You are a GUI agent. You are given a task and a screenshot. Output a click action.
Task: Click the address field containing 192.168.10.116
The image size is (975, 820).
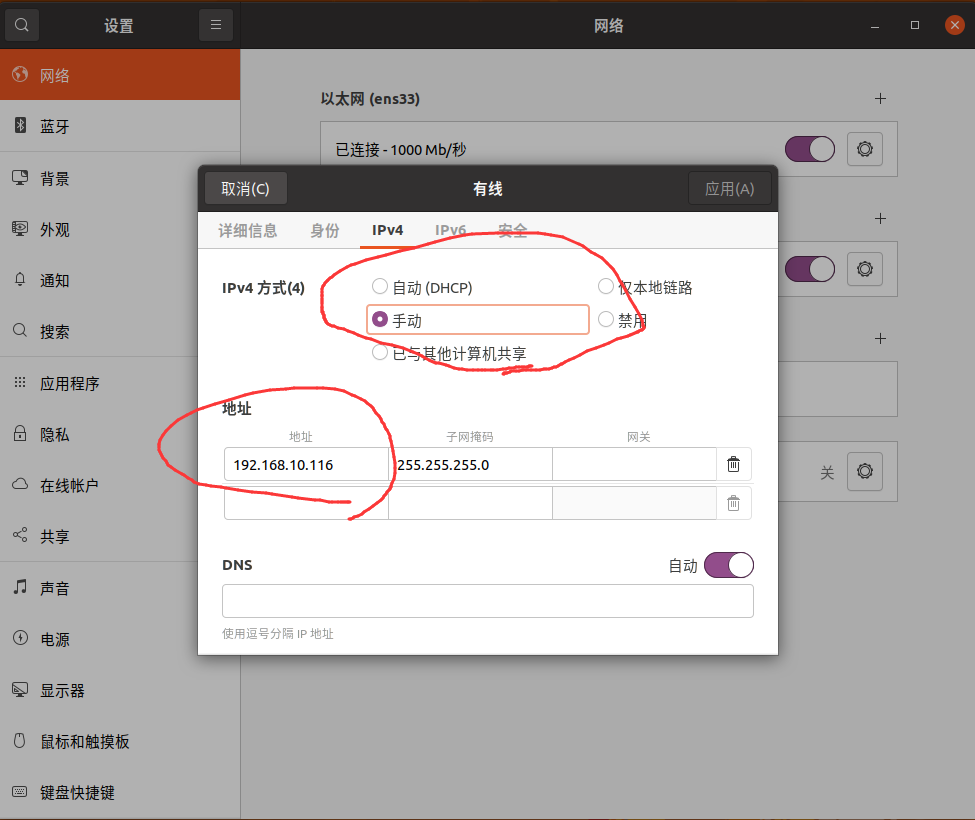306,464
